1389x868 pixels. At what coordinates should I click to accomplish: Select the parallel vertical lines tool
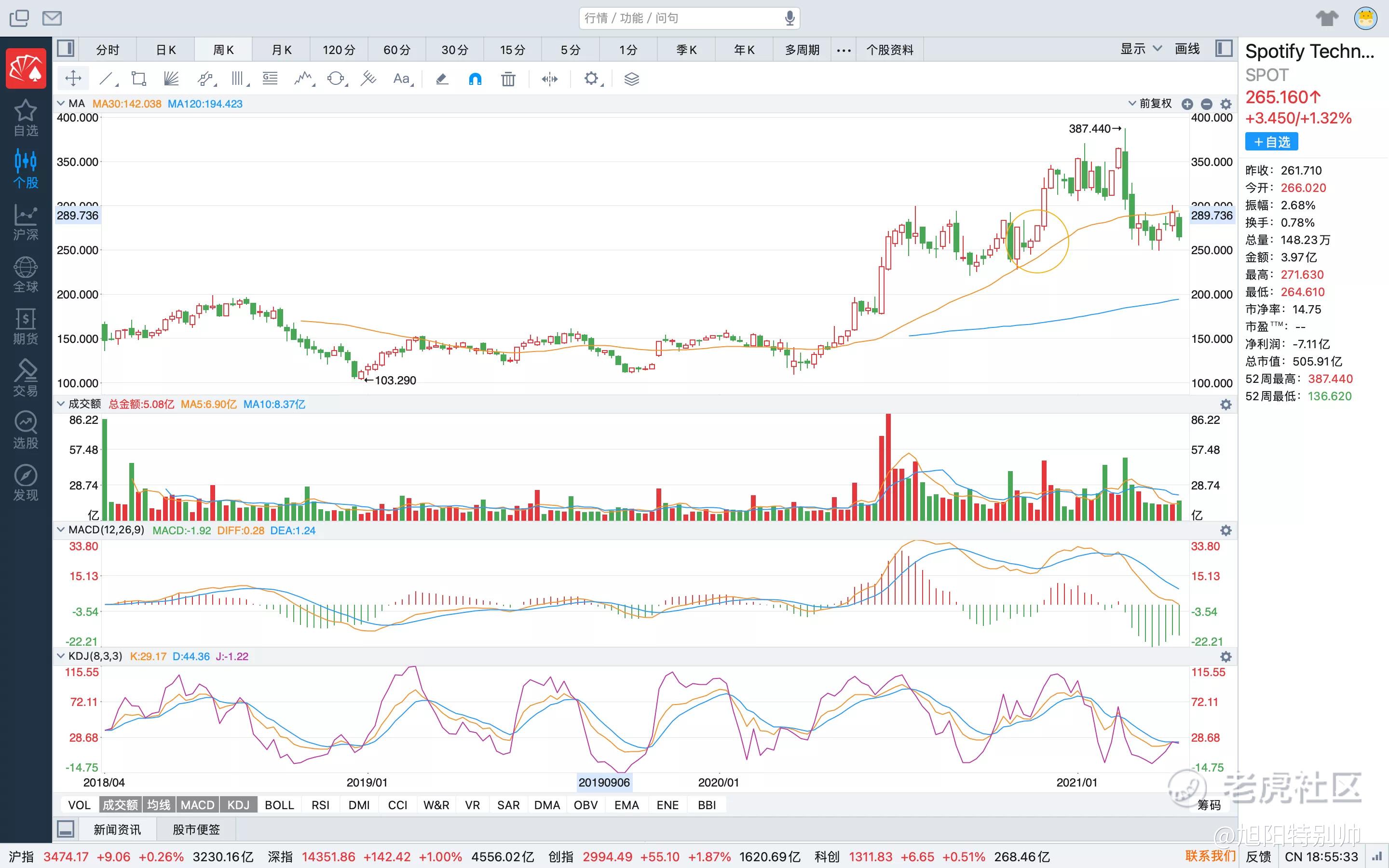click(x=239, y=79)
